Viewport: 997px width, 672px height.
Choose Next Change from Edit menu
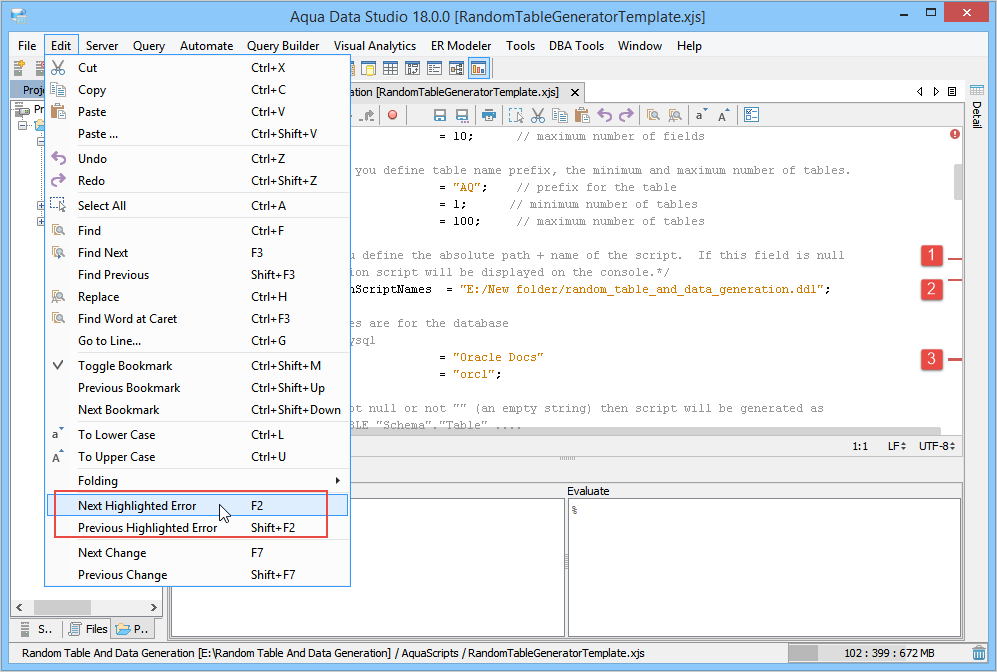pyautogui.click(x=198, y=552)
